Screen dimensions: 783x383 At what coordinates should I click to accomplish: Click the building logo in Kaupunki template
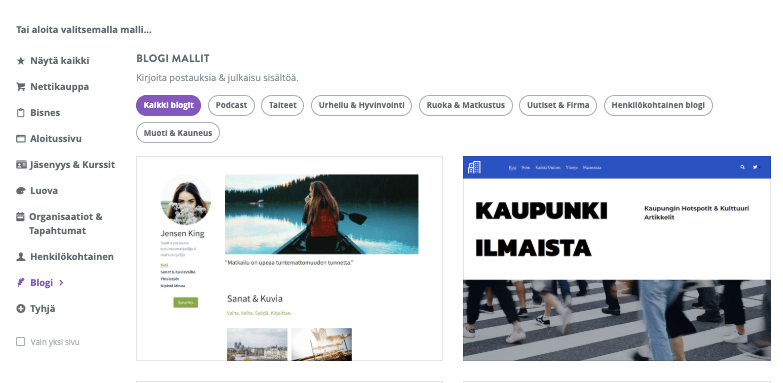474,167
